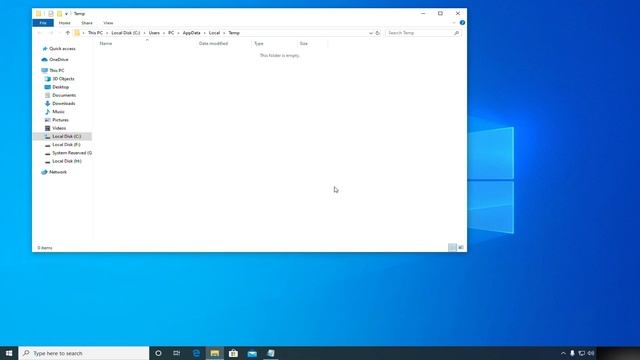Open 3D Objects folder in sidebar
Screen dimensions: 640x360
click(x=63, y=79)
